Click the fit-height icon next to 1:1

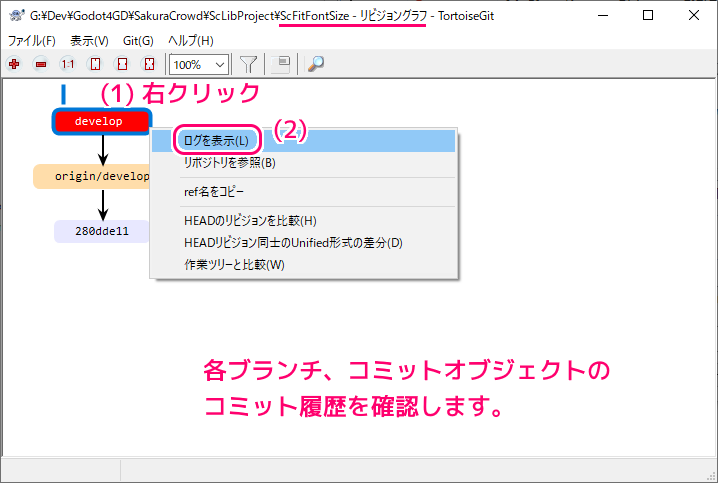pyautogui.click(x=95, y=64)
